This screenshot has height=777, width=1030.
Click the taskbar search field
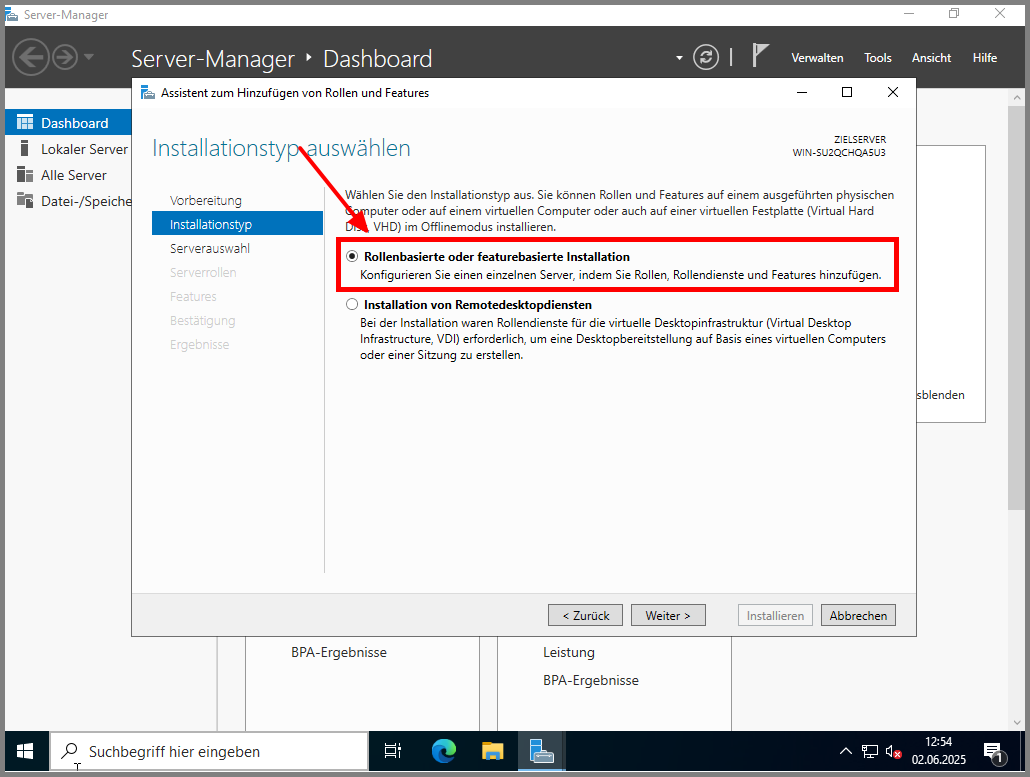pos(210,751)
